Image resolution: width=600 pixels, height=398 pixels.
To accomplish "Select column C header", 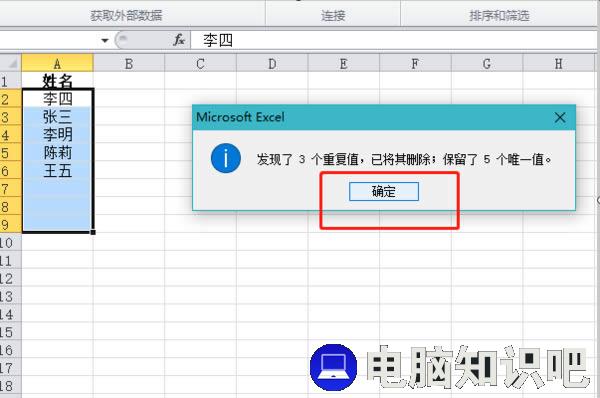I will pos(201,63).
